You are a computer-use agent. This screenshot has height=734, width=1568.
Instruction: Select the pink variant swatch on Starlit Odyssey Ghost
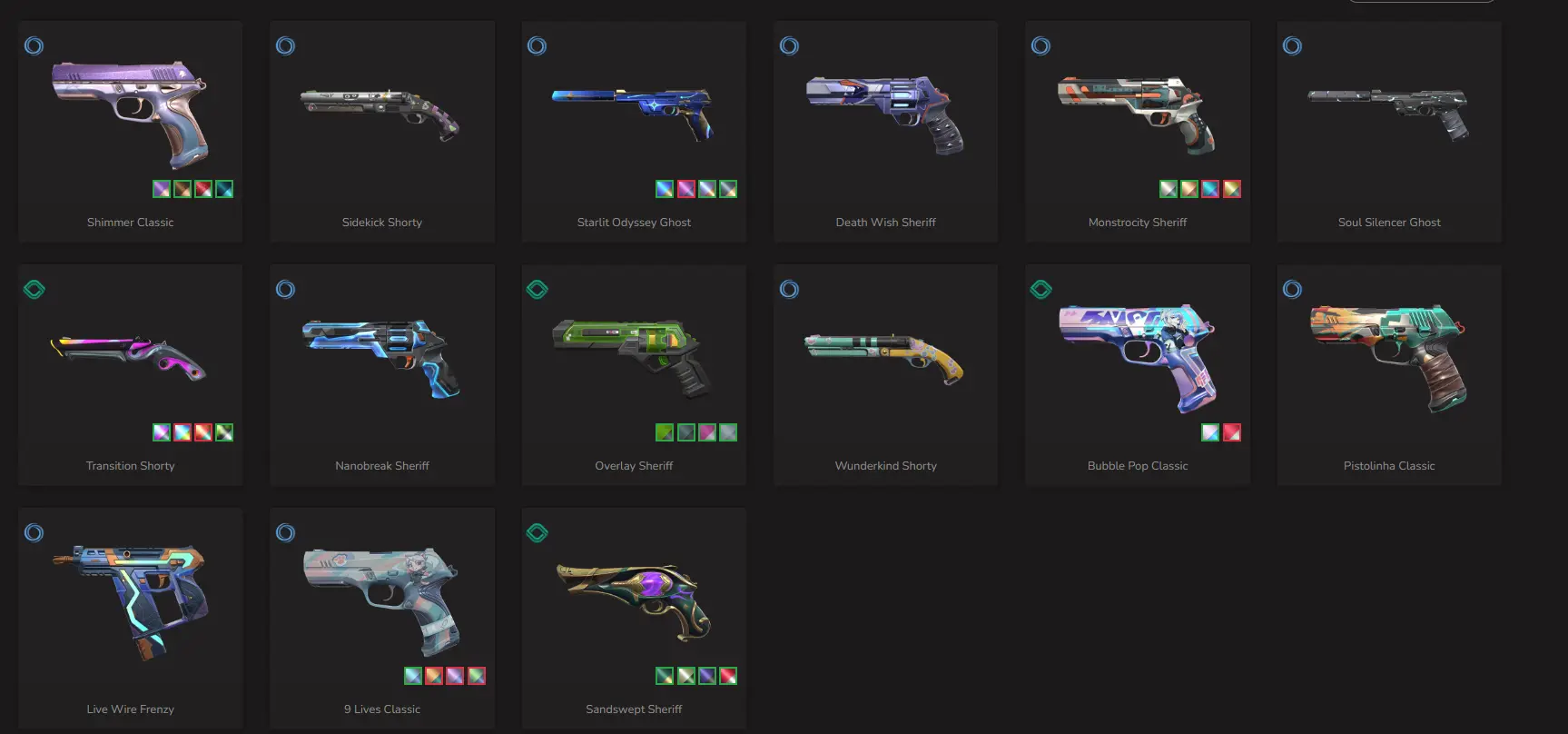685,189
